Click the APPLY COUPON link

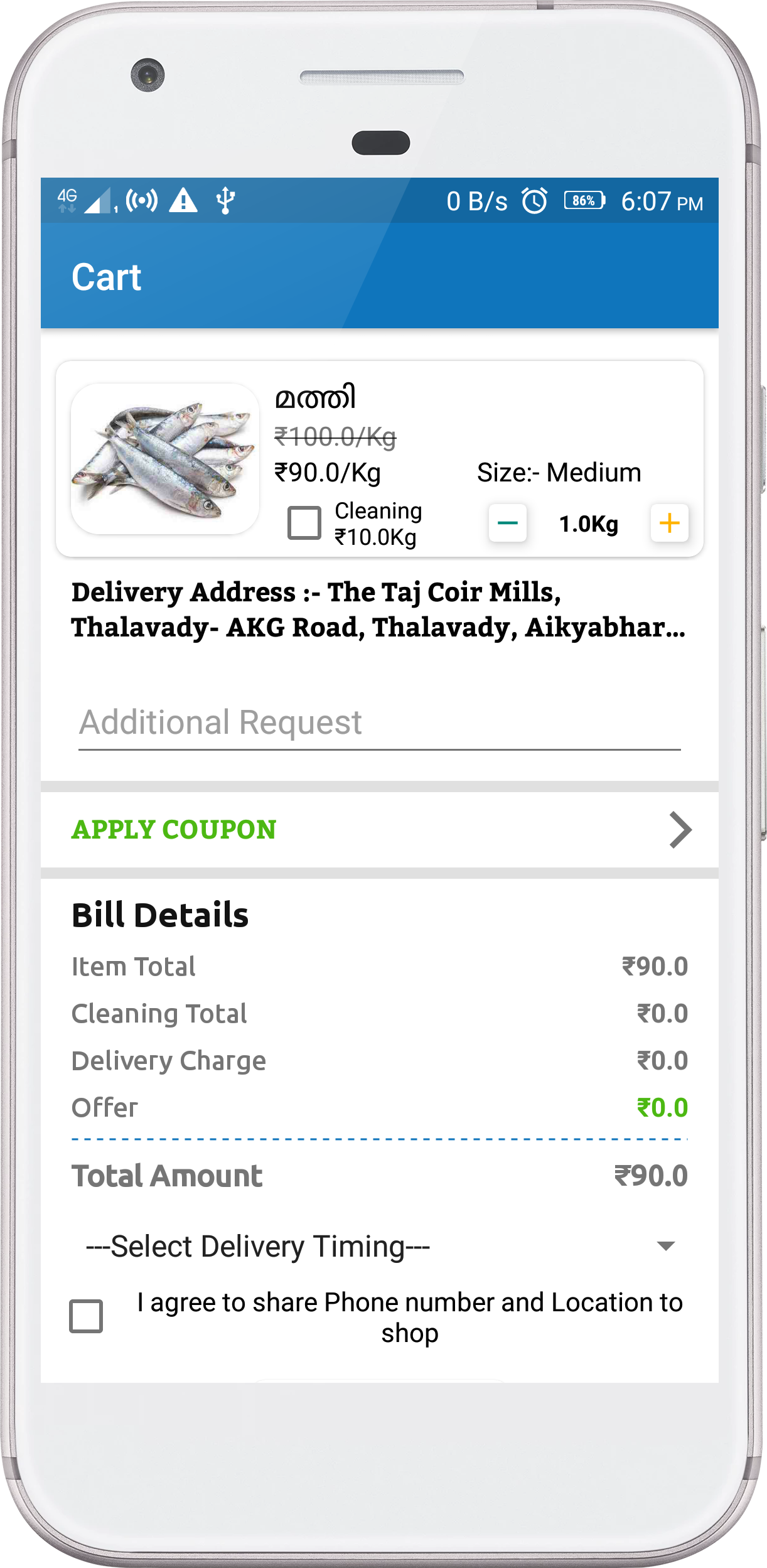174,830
